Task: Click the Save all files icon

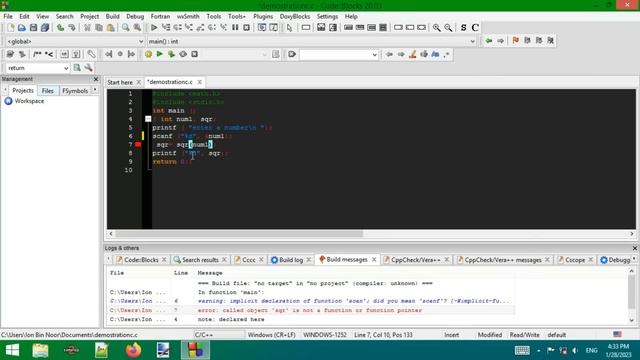Action: 45,28
